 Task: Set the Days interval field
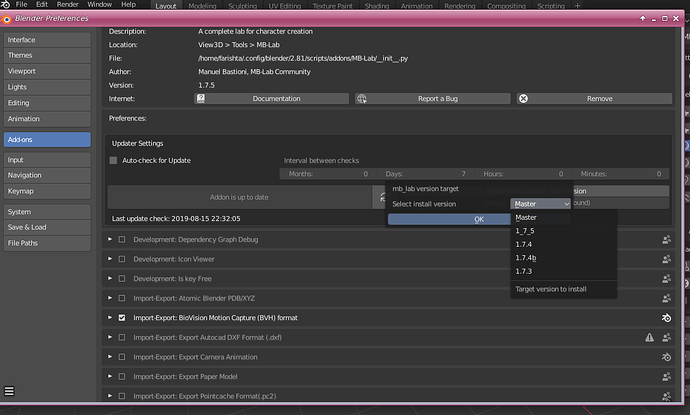(425, 174)
